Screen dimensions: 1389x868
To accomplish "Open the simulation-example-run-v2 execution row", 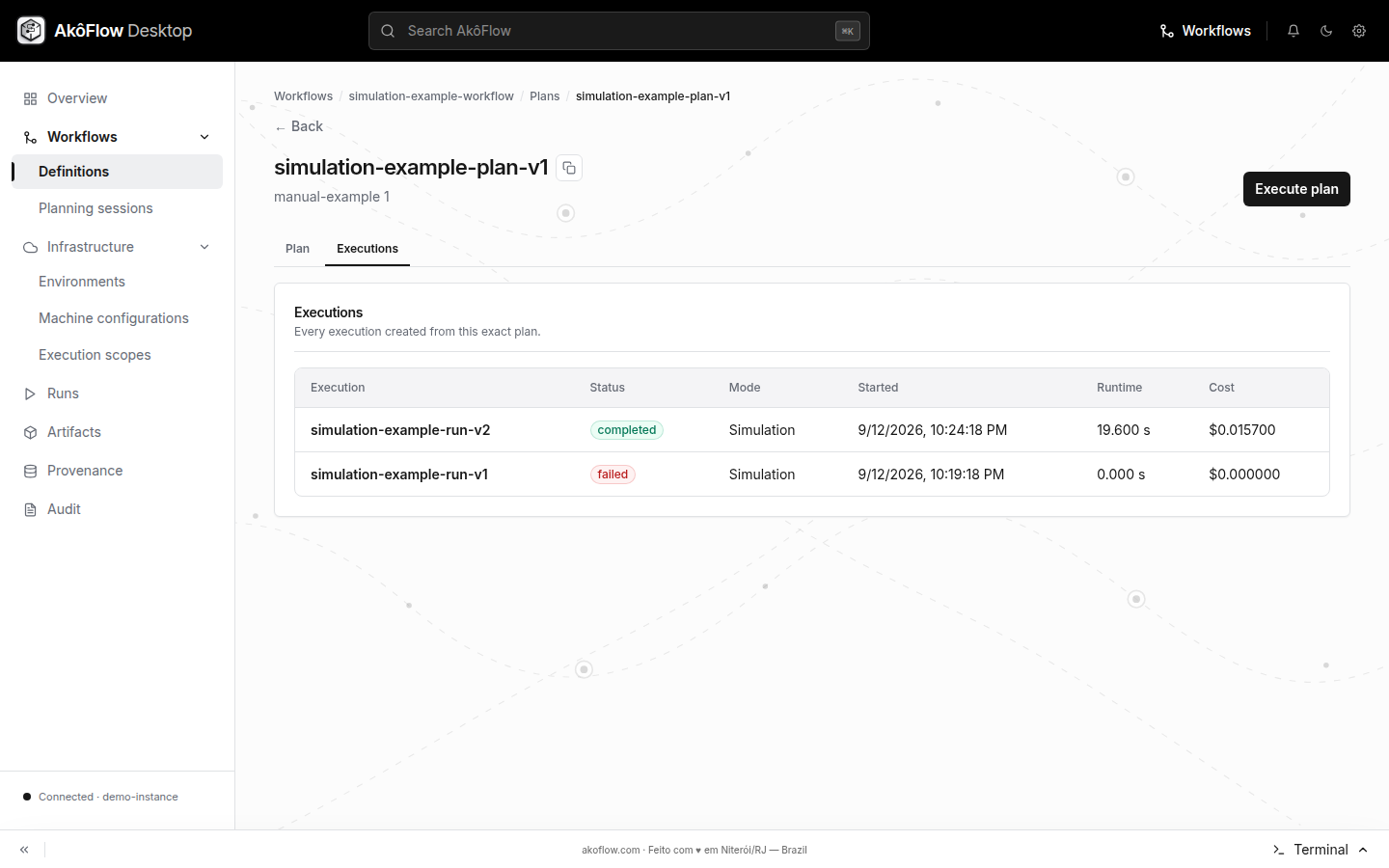I will point(812,430).
